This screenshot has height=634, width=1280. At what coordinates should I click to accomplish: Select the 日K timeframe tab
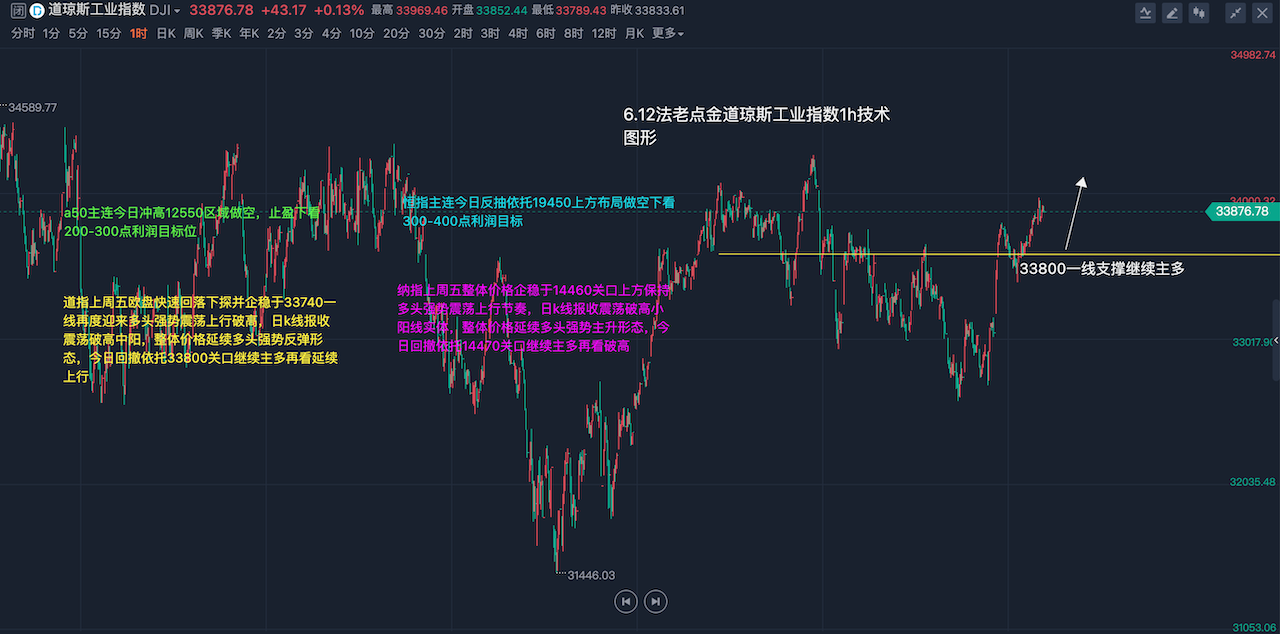pos(165,33)
